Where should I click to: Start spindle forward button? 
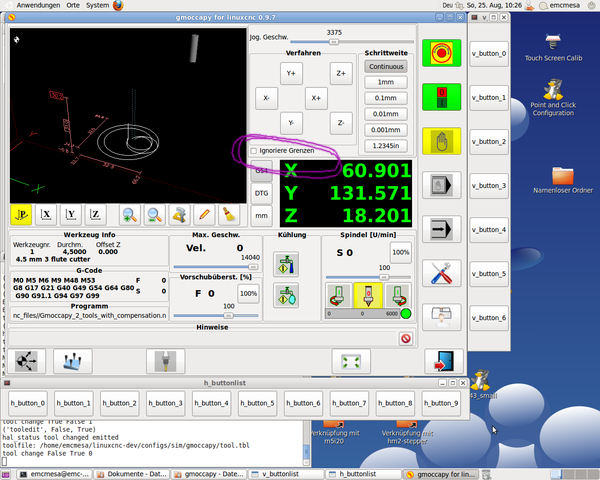398,295
